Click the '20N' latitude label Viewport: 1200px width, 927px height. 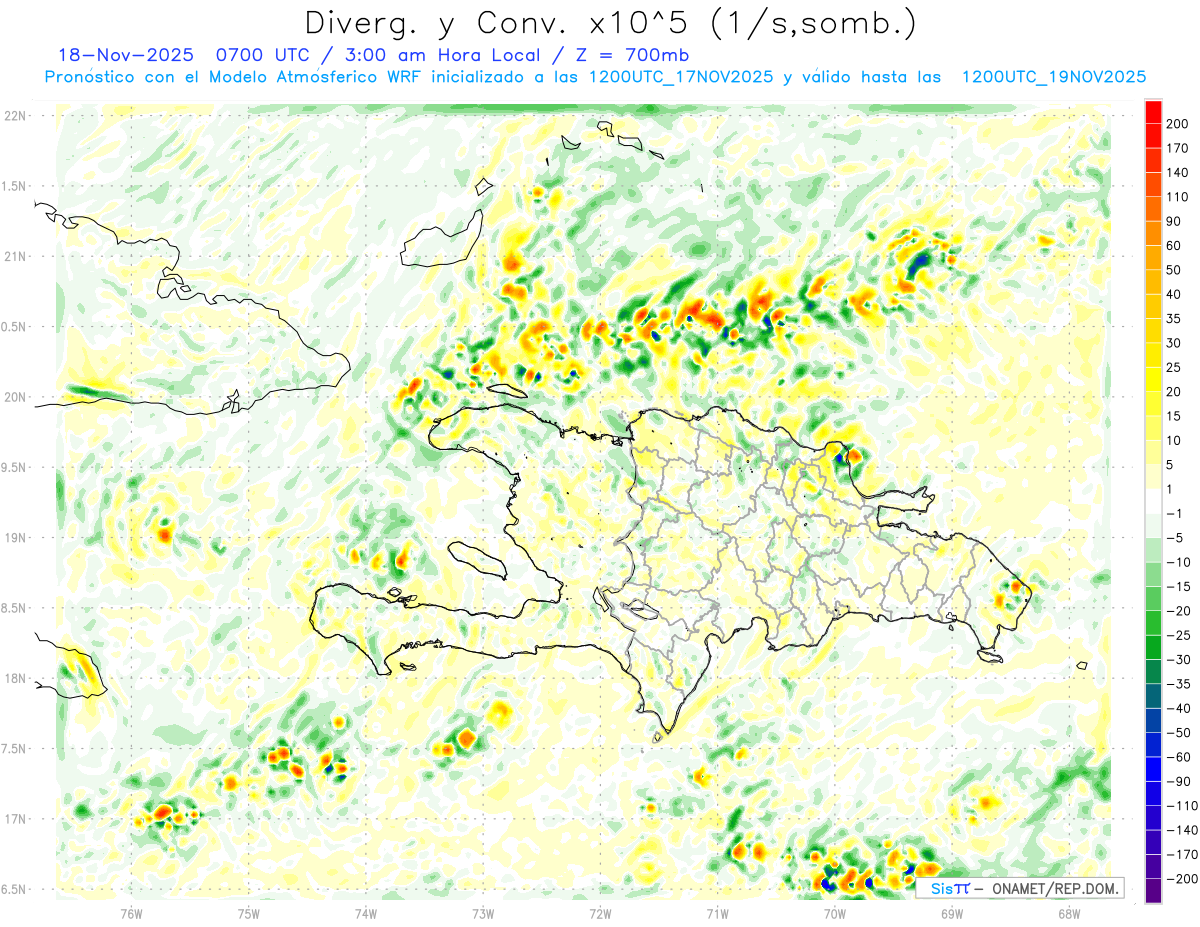click(14, 397)
